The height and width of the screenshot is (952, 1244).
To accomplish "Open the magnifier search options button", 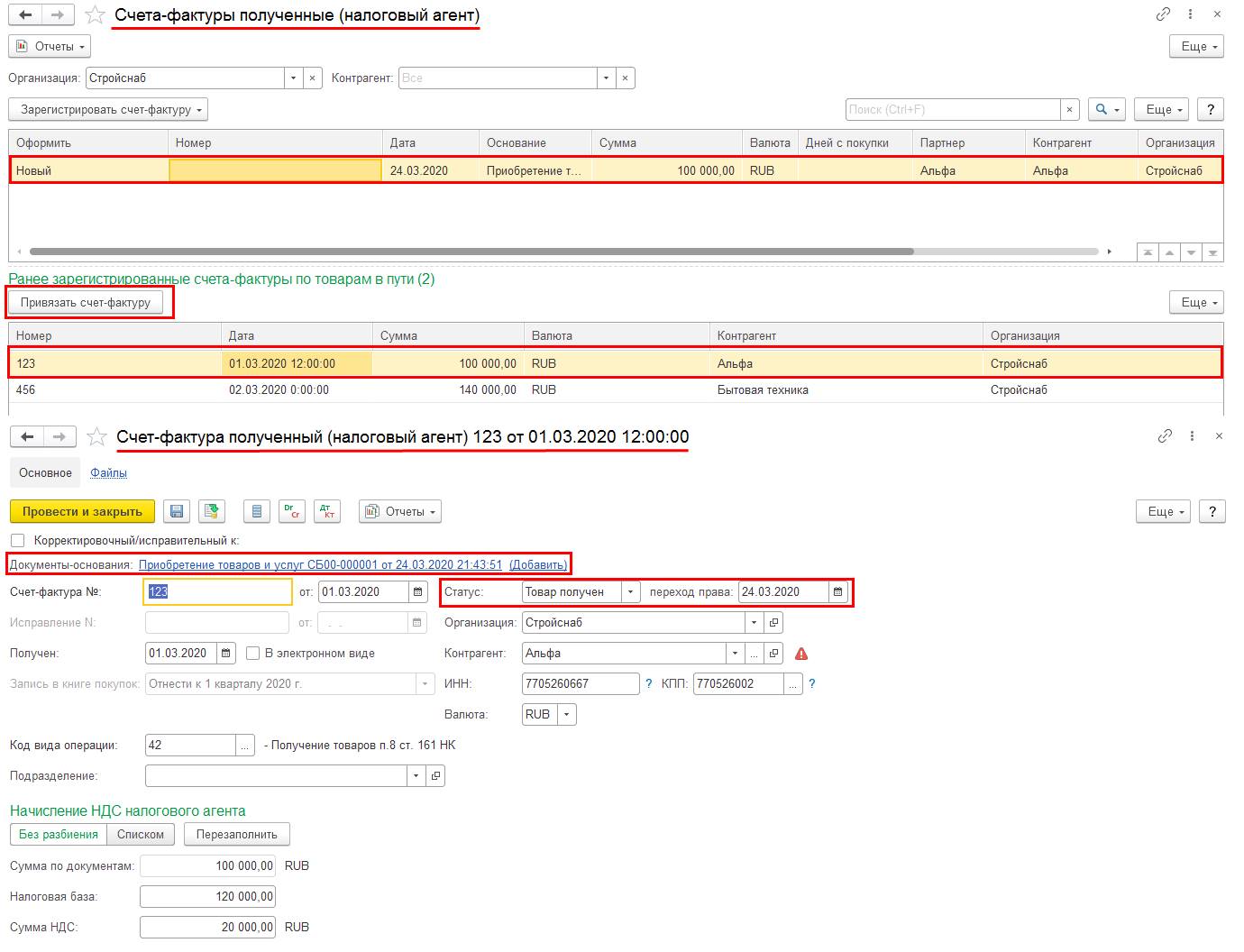I will tap(1106, 110).
